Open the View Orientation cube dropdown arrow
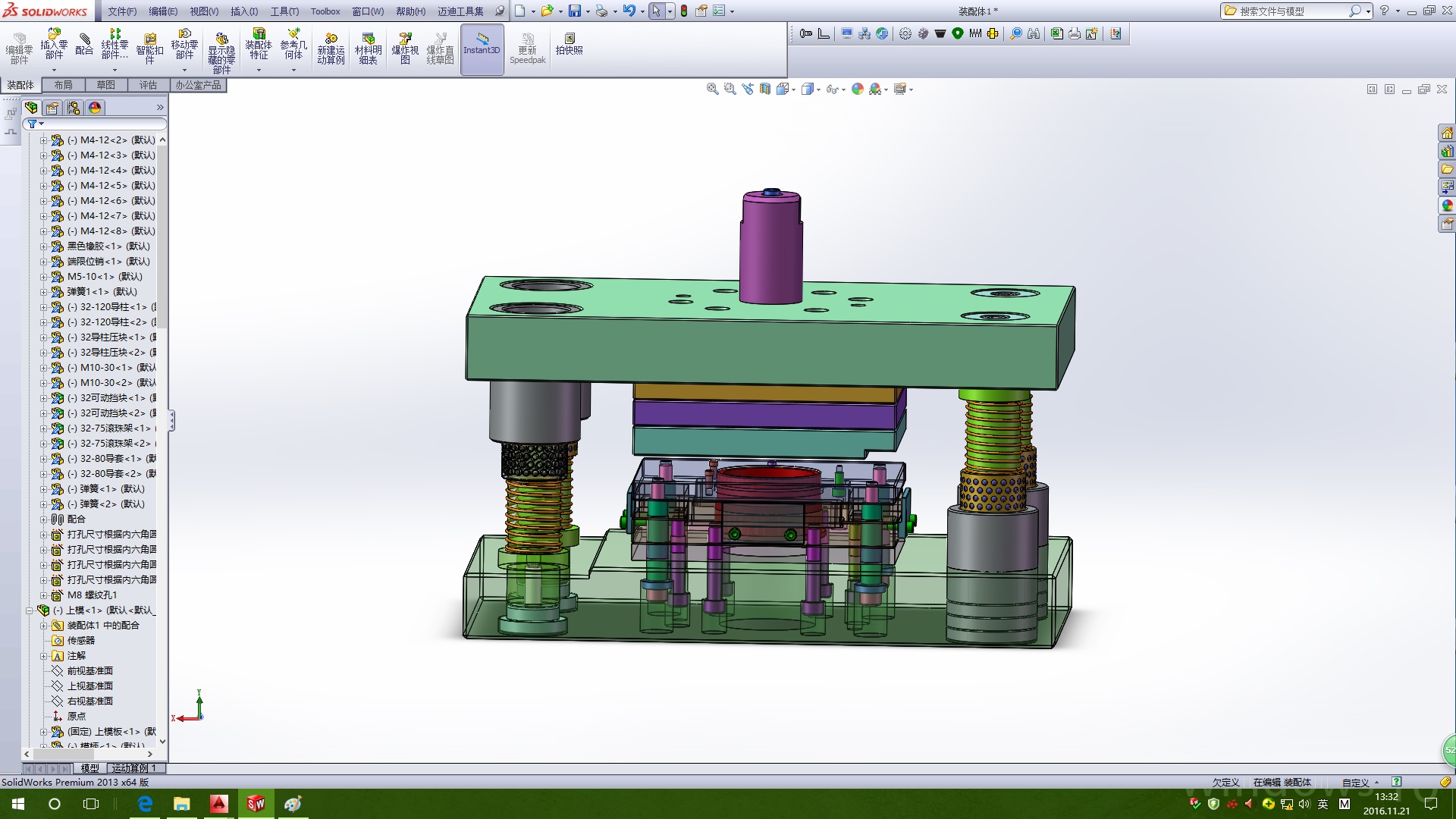This screenshot has width=1456, height=819. (x=793, y=90)
